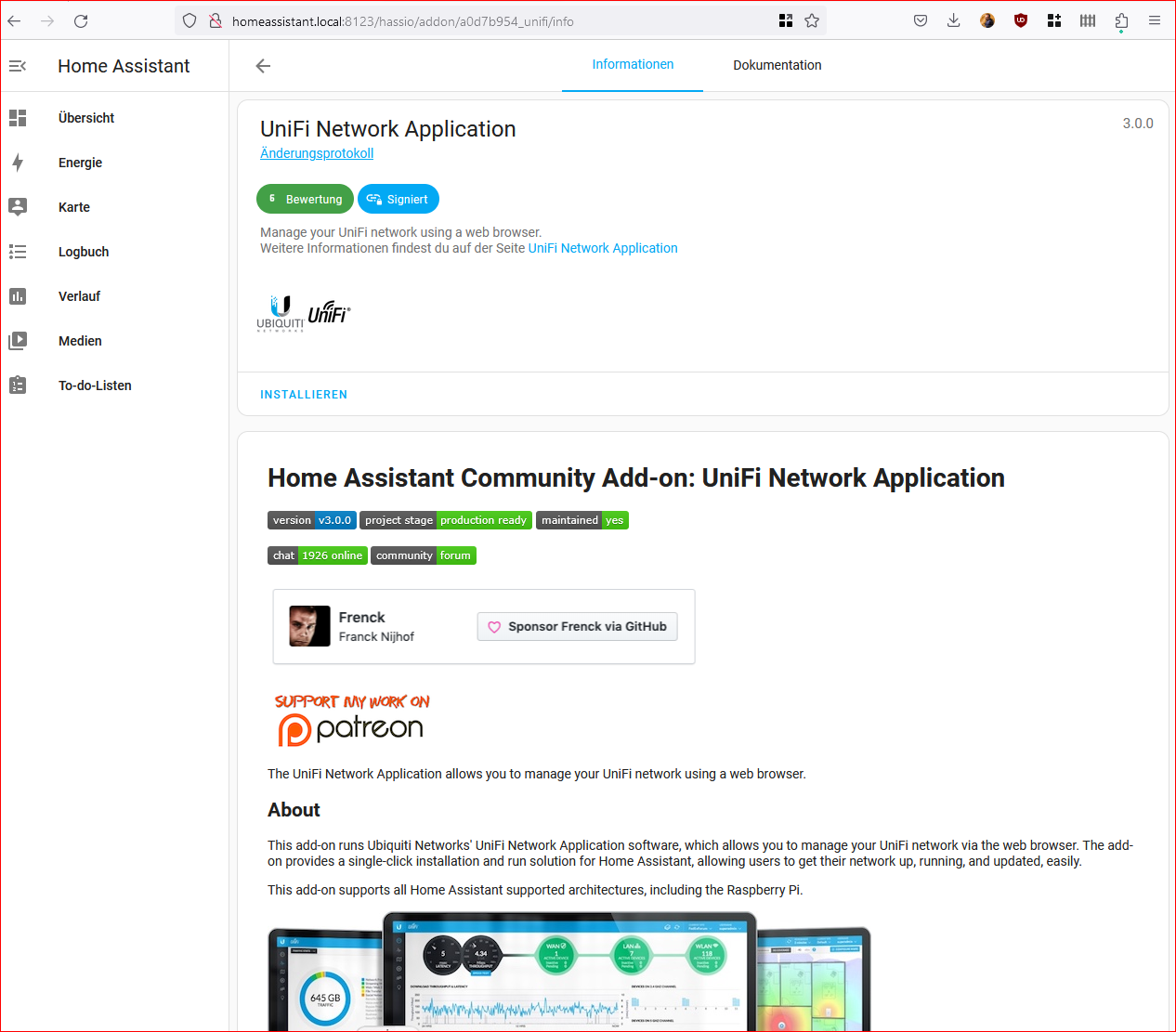Open the community forum badge

pyautogui.click(x=424, y=555)
